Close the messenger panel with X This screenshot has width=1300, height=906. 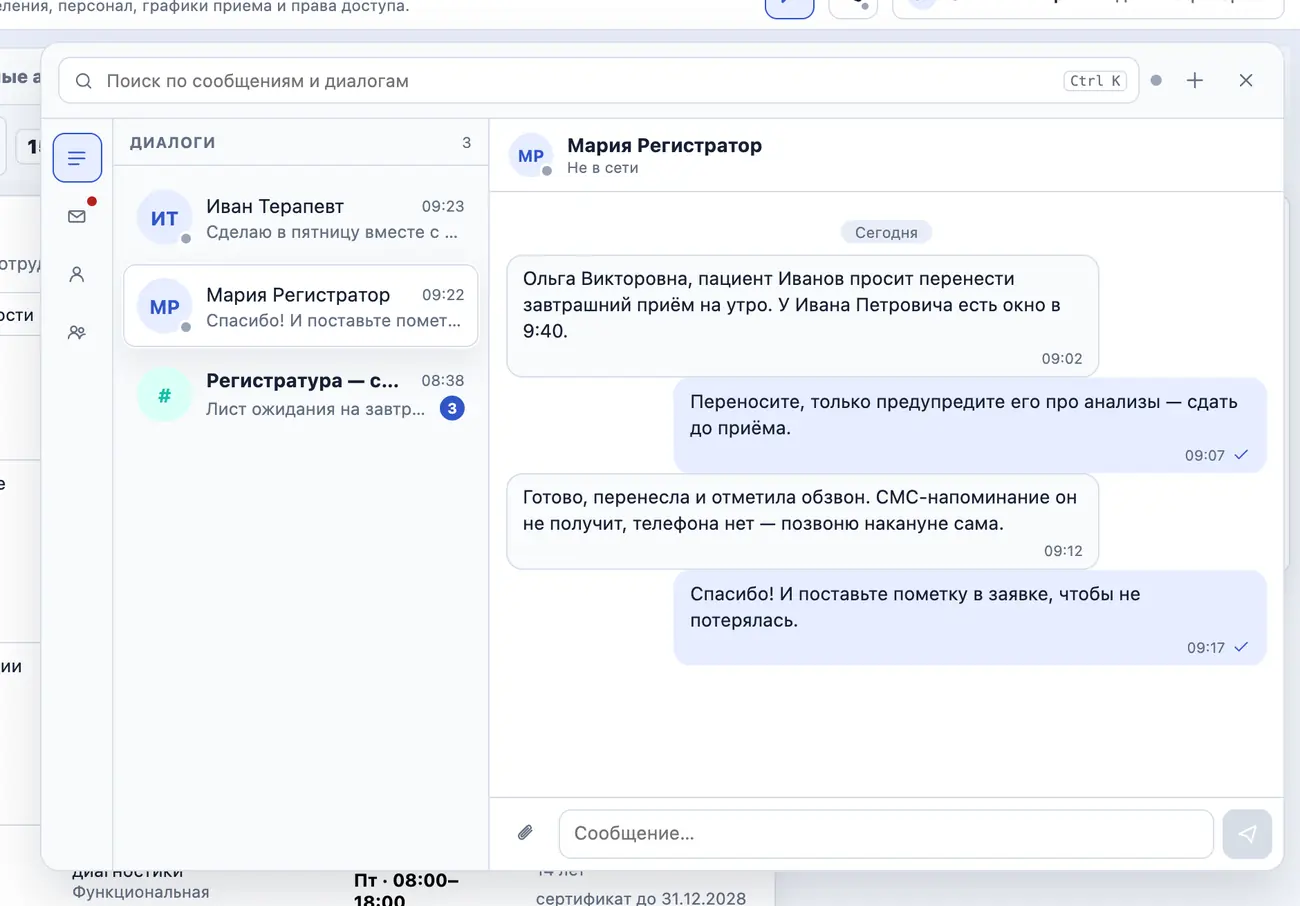click(1246, 81)
